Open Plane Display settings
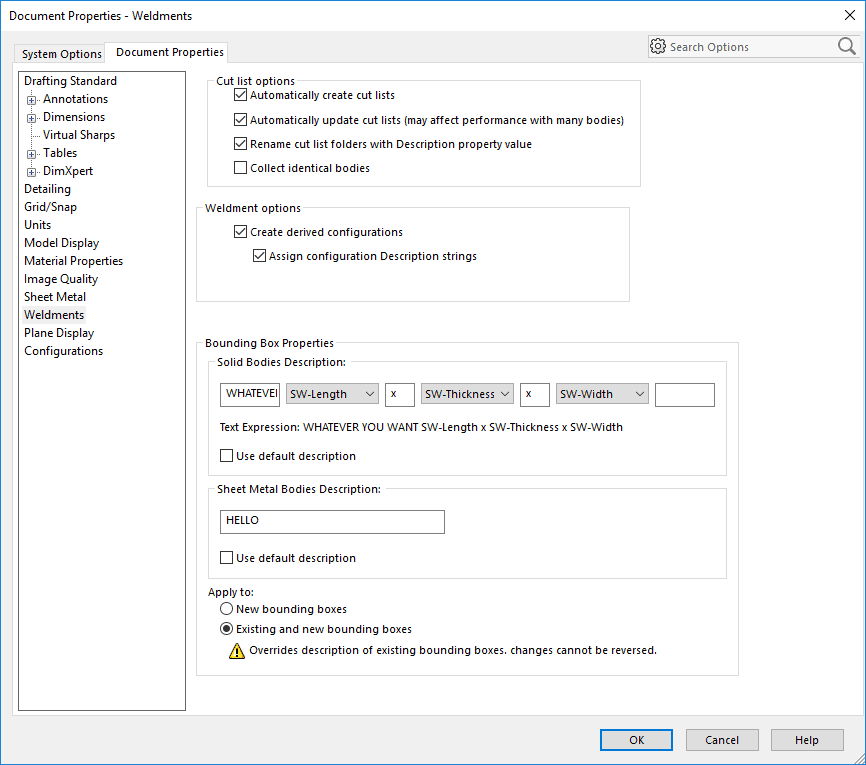The image size is (866, 765). click(59, 333)
